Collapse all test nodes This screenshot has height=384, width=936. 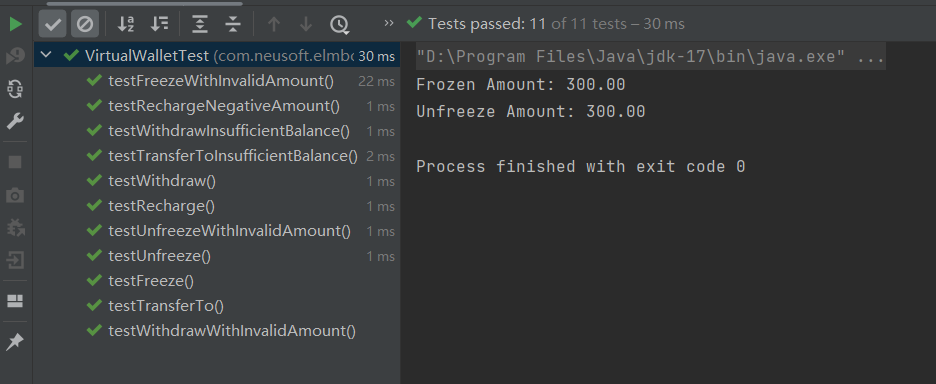[x=233, y=24]
